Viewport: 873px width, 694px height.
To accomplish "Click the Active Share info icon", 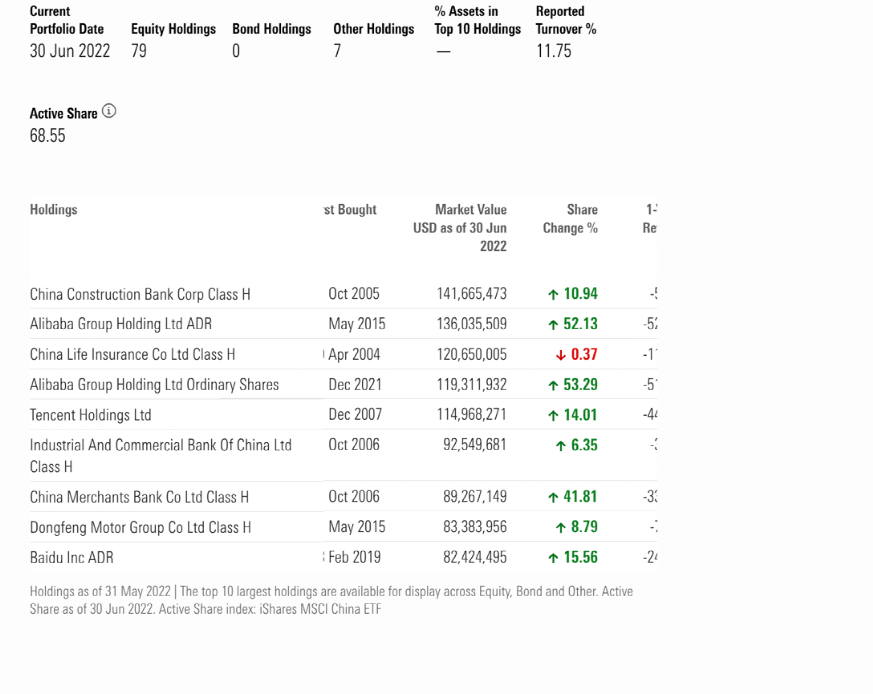I will 109,111.
